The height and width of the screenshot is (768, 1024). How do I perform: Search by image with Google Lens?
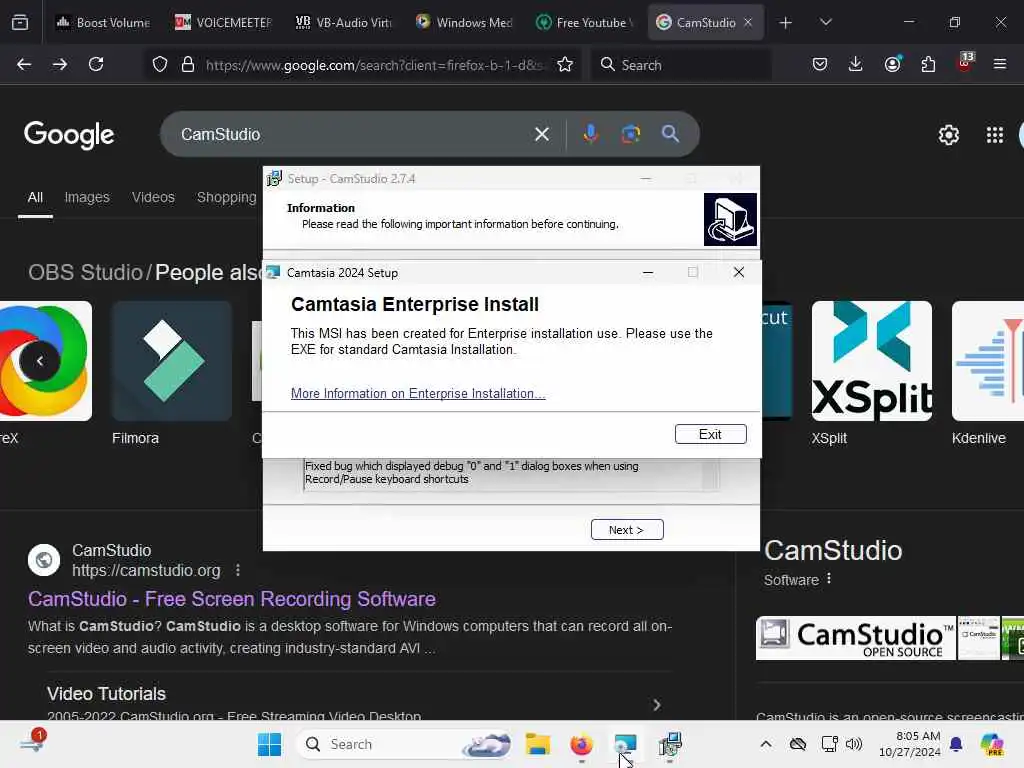(x=630, y=134)
